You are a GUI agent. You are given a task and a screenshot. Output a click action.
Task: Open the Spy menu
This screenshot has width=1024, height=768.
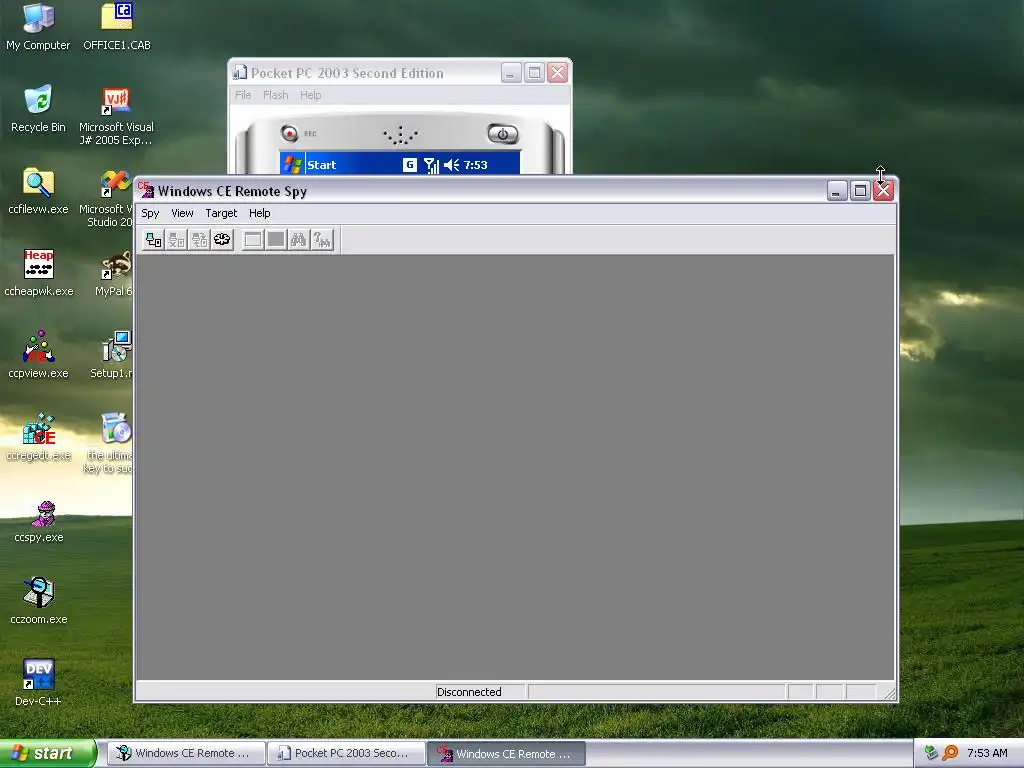(150, 213)
